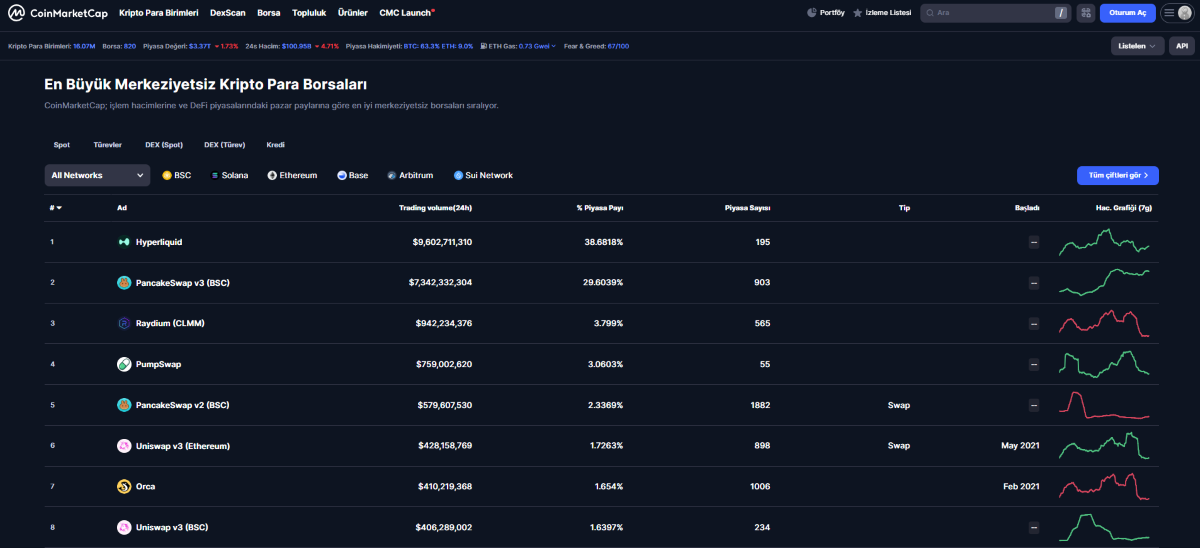Click the slash shortcut key badge in search
The height and width of the screenshot is (548, 1200).
[x=1061, y=13]
